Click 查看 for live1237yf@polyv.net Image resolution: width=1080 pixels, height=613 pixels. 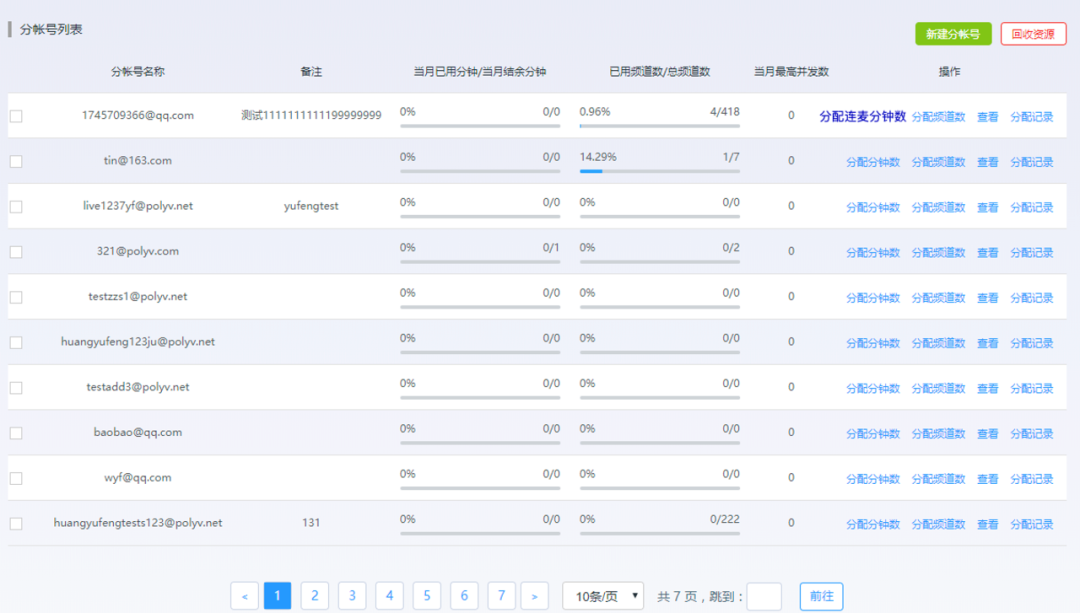pyautogui.click(x=987, y=208)
